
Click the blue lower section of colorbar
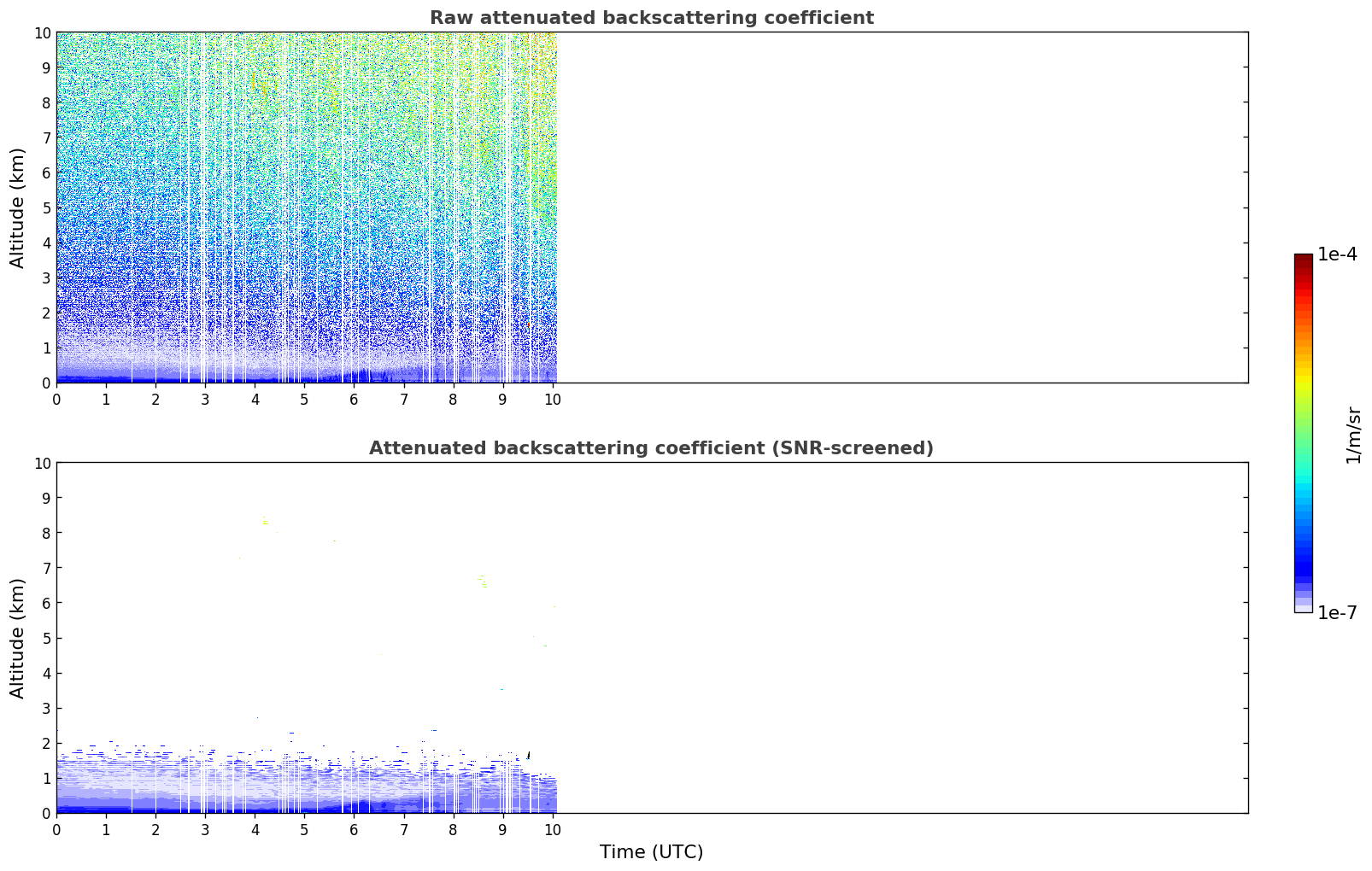[1303, 555]
